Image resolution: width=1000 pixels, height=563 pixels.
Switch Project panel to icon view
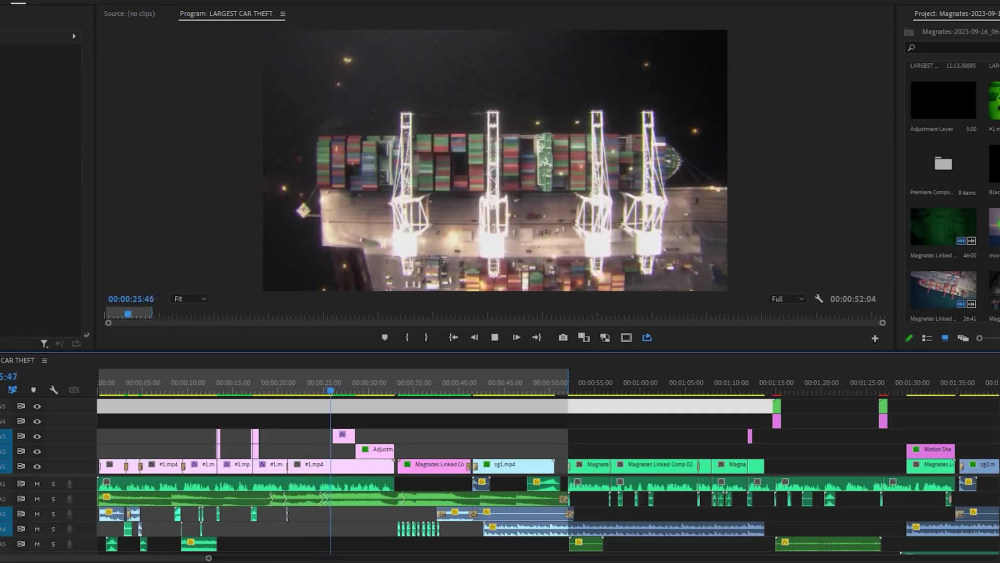(x=945, y=338)
